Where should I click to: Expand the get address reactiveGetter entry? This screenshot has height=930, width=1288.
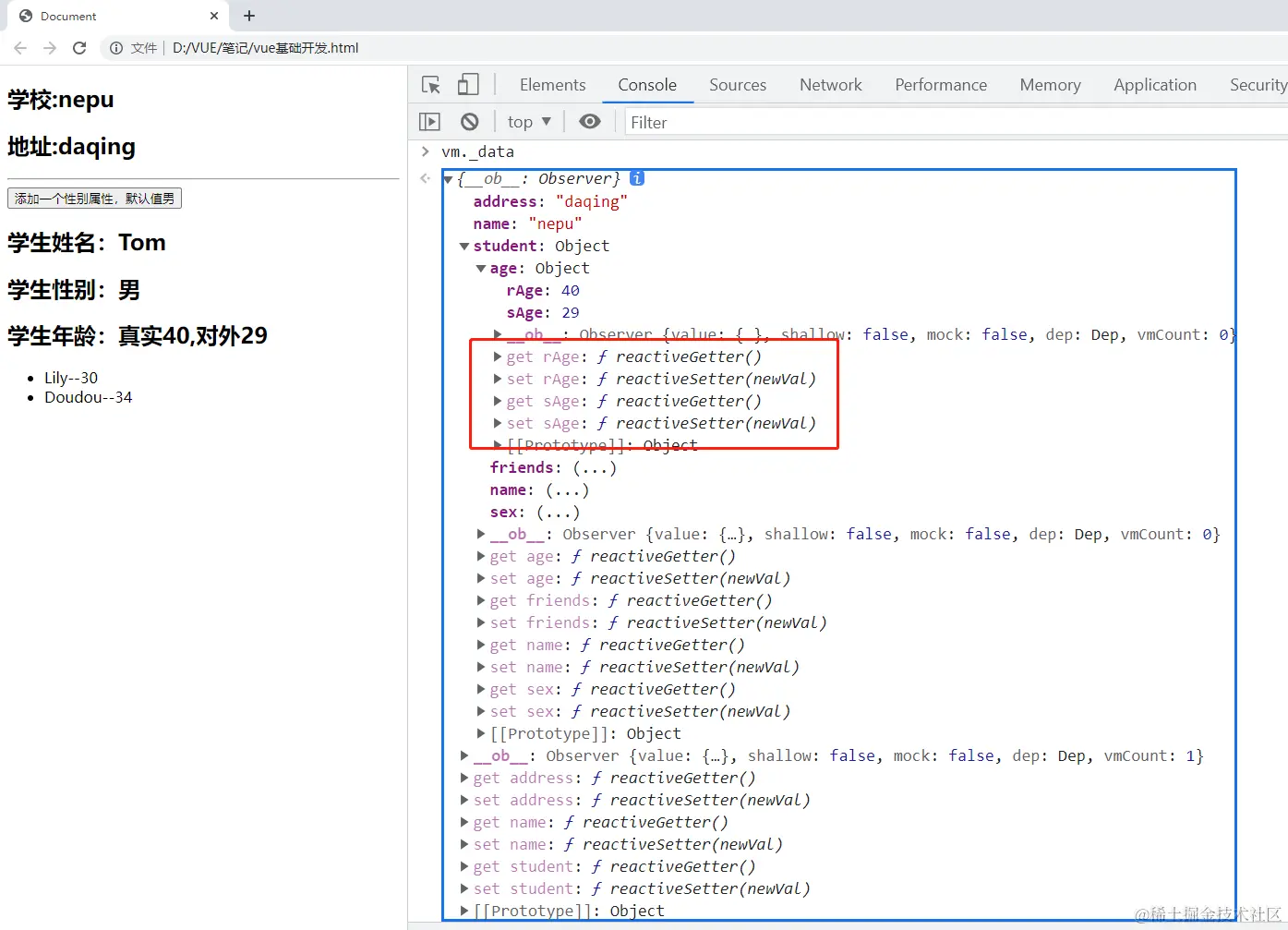[x=464, y=778]
